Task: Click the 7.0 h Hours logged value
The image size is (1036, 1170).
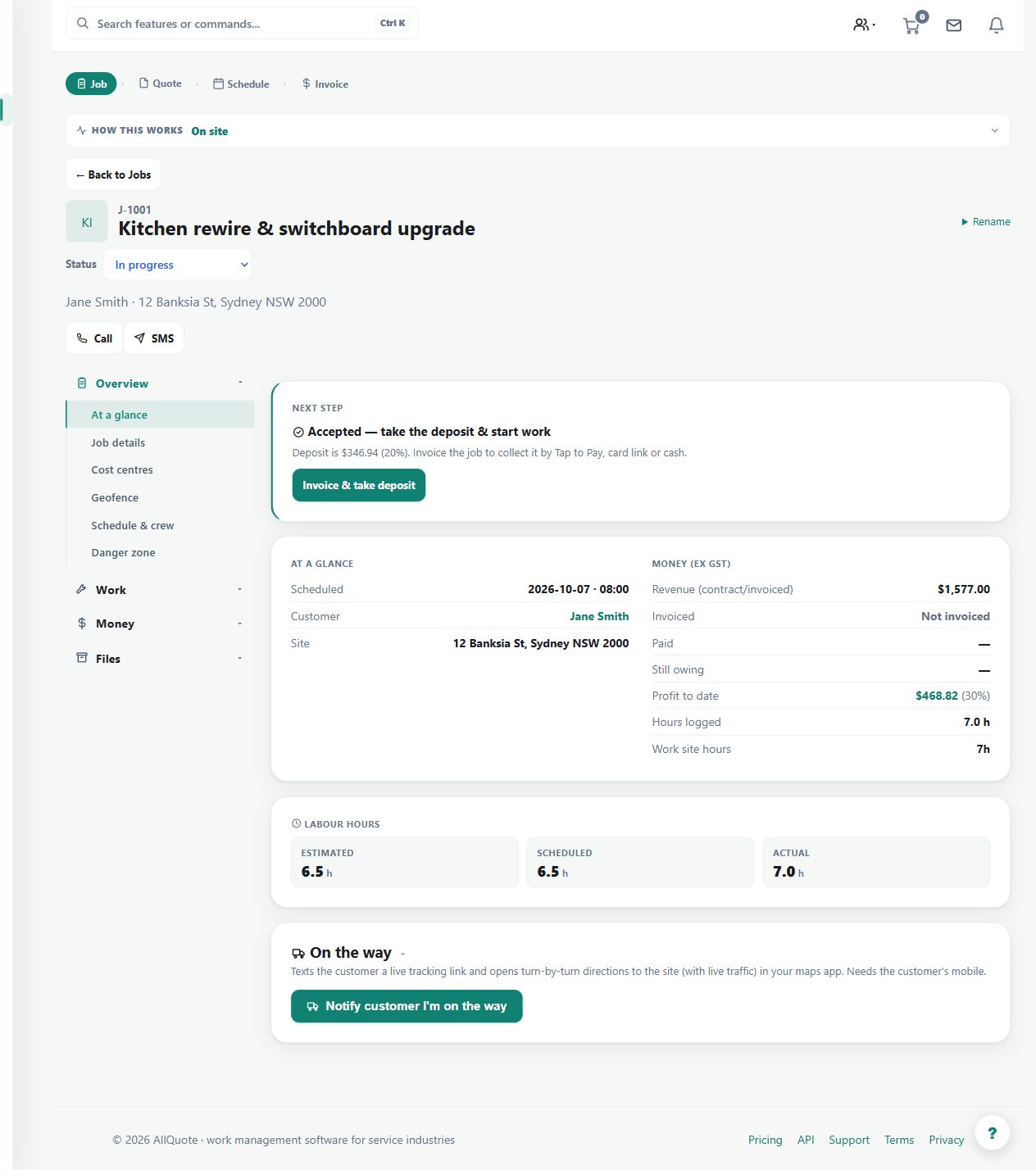Action: coord(977,722)
